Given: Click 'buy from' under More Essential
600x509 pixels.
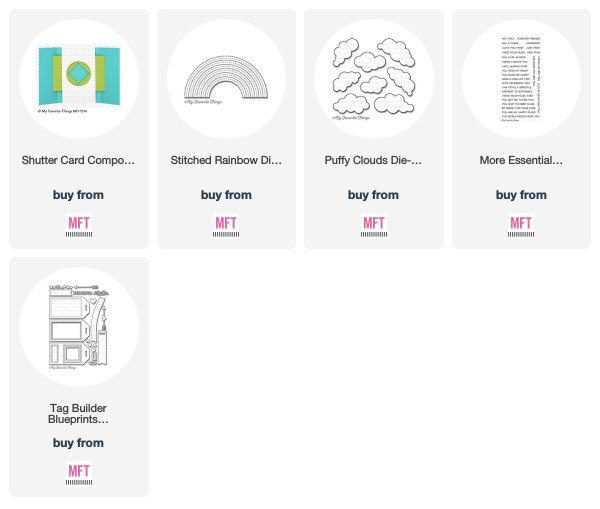Looking at the screenshot, I should [x=521, y=195].
